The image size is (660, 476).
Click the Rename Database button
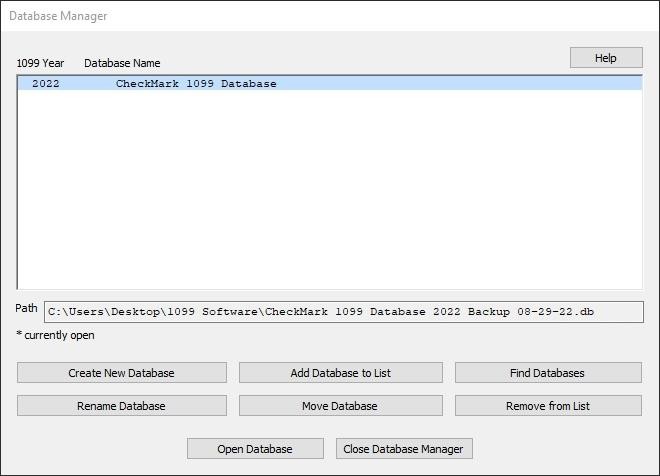[121, 406]
